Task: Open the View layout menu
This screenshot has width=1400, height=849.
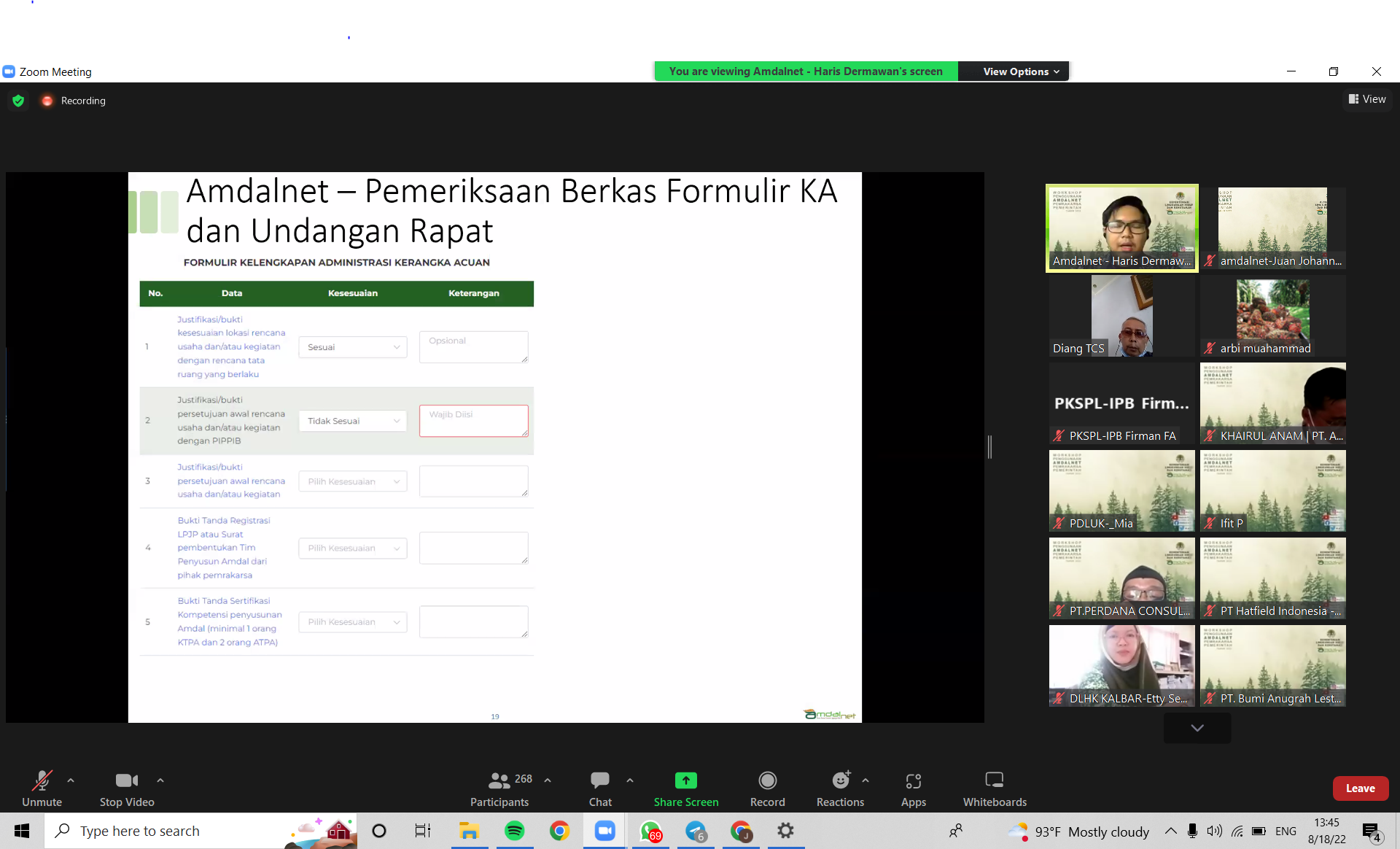Action: (x=1367, y=99)
